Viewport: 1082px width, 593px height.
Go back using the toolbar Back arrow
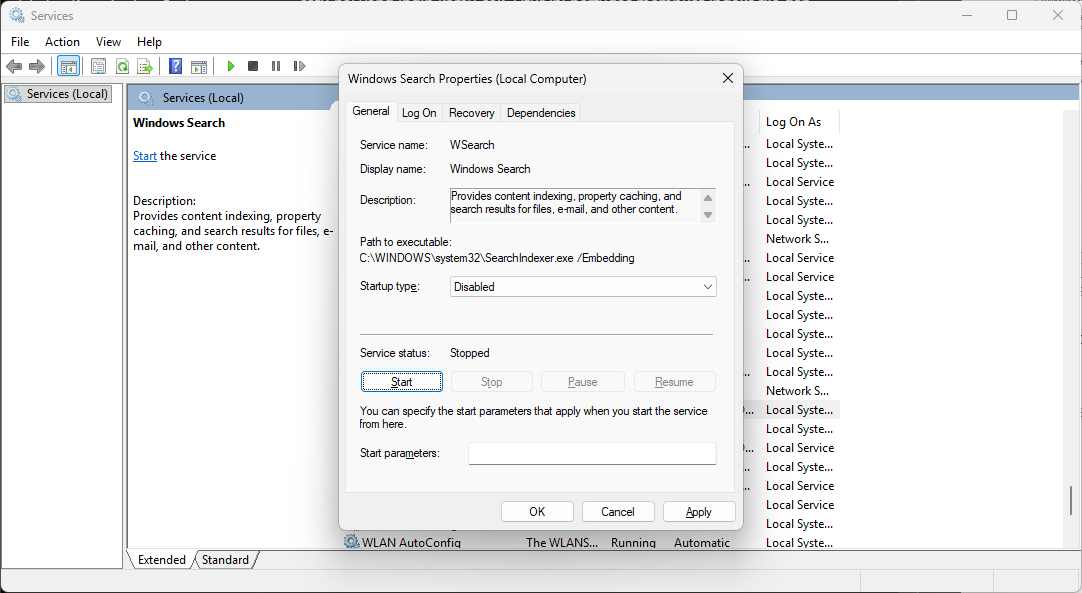point(14,66)
